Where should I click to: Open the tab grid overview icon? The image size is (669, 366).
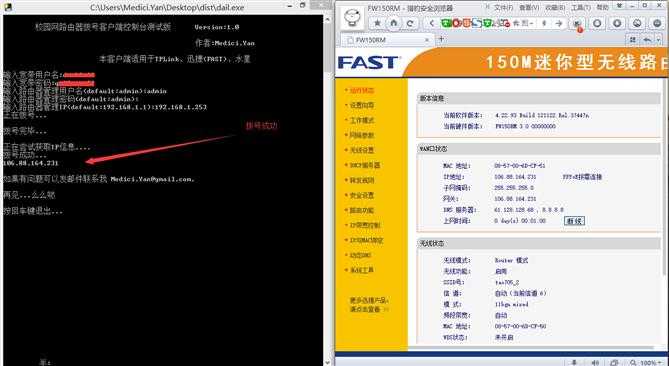pos(633,40)
